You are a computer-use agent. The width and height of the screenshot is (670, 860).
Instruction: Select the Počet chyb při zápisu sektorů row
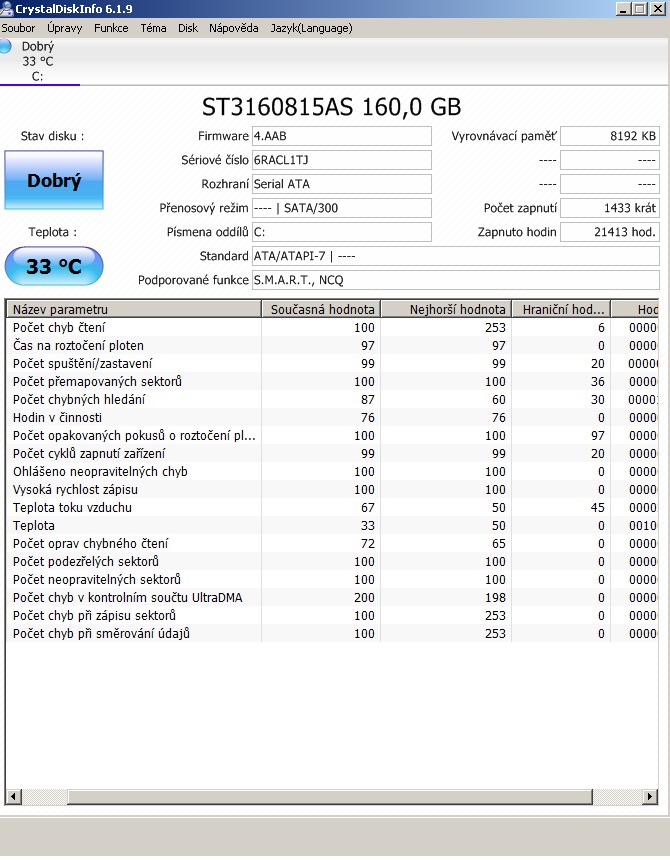tap(332, 615)
